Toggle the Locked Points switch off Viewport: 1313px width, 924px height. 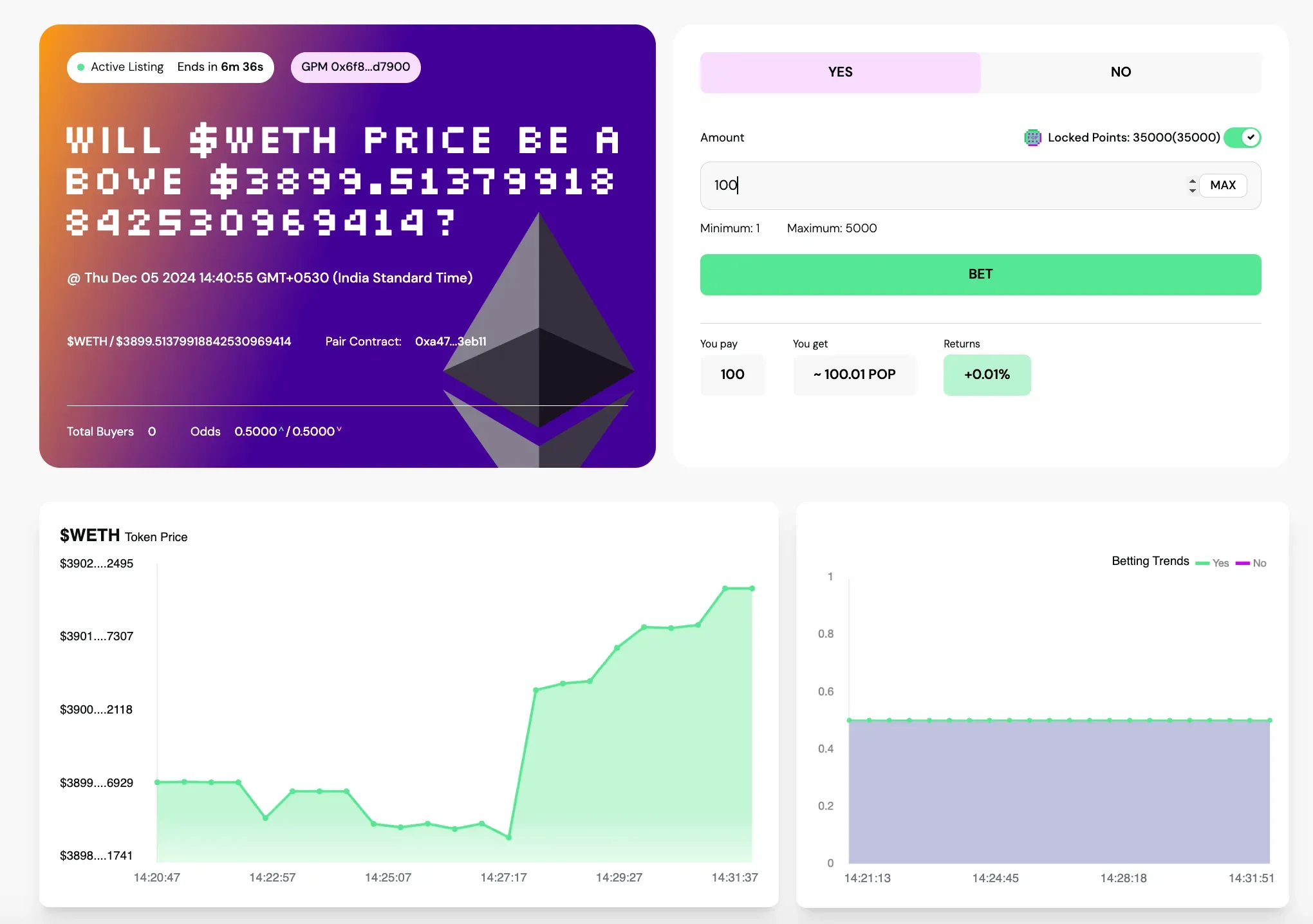click(1242, 138)
